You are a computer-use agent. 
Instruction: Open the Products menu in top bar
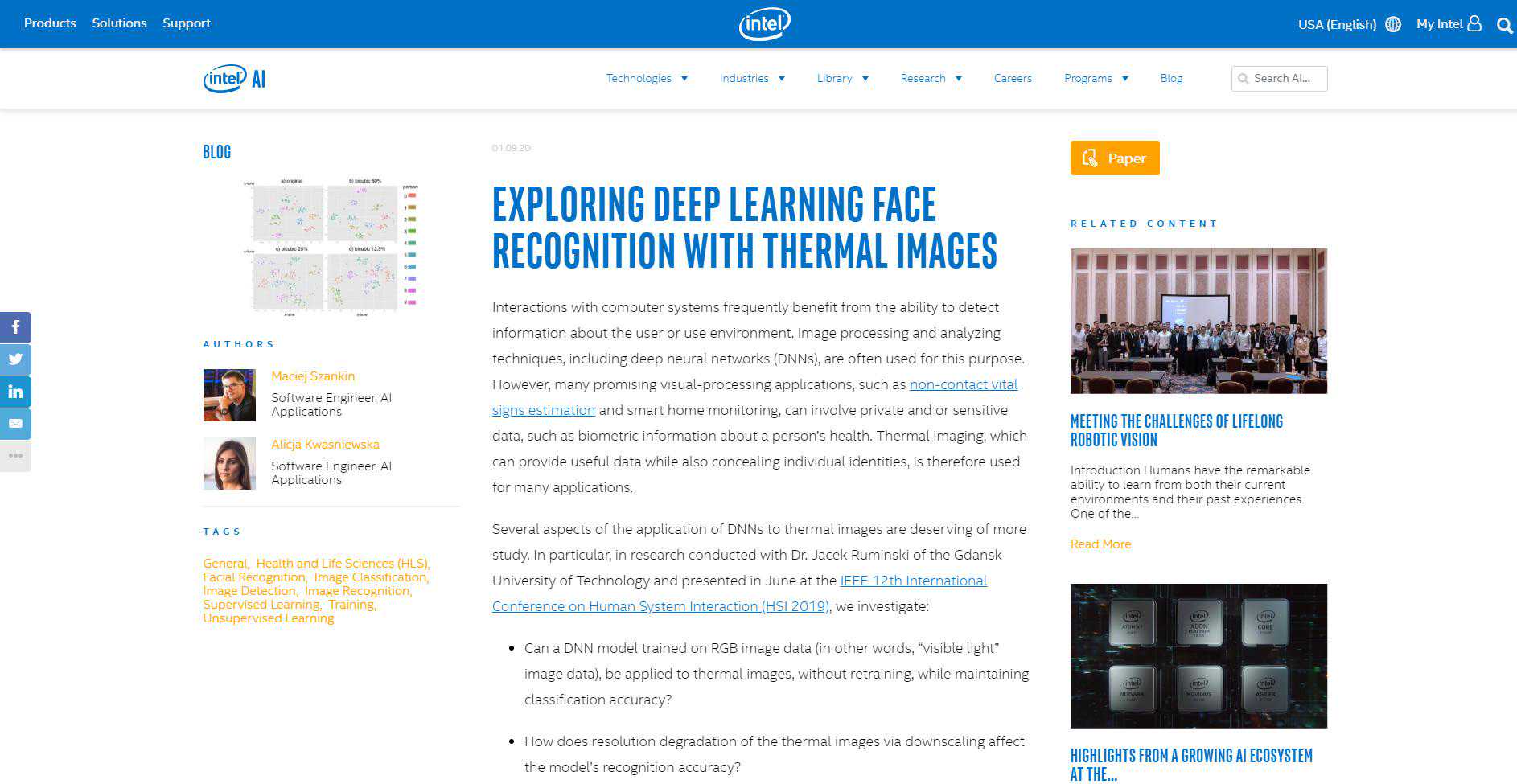point(50,23)
